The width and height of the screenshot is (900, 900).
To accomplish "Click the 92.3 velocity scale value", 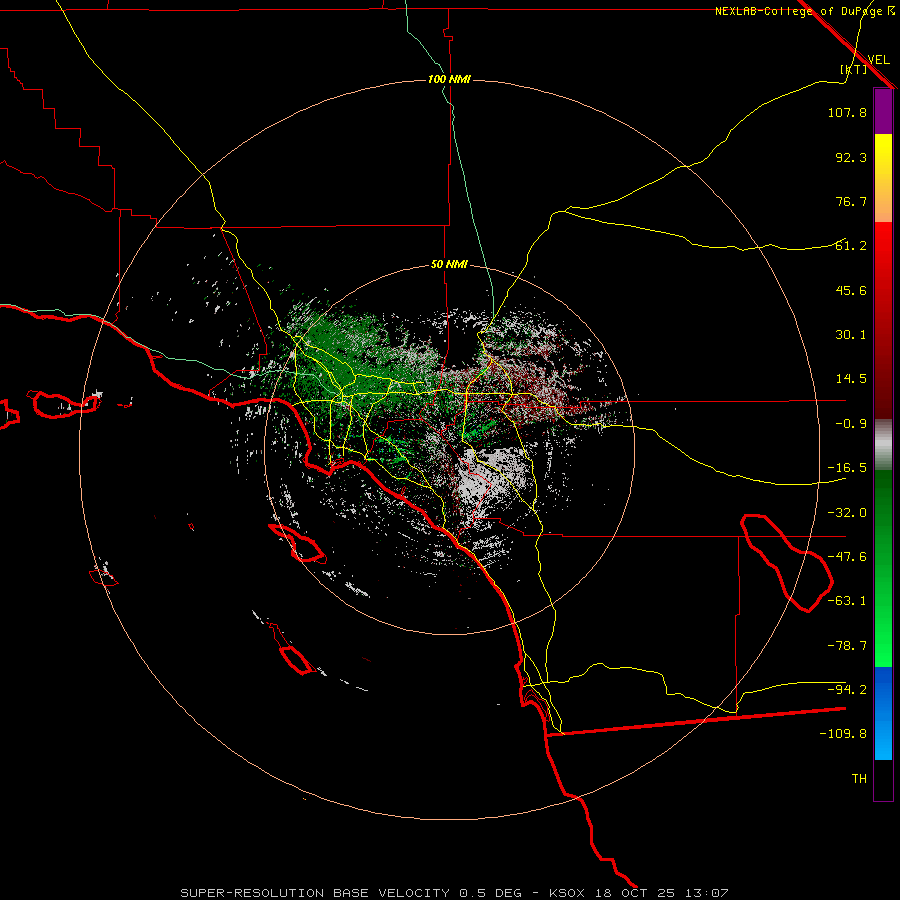I will point(851,157).
